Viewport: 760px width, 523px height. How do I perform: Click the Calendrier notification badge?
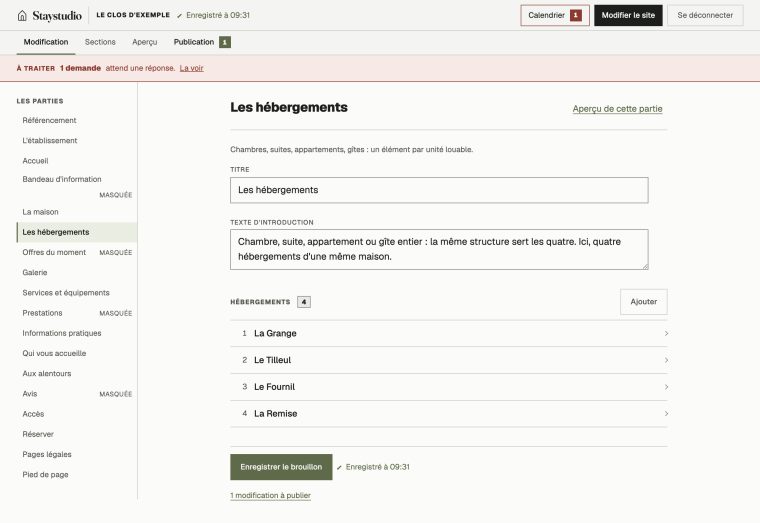point(575,16)
